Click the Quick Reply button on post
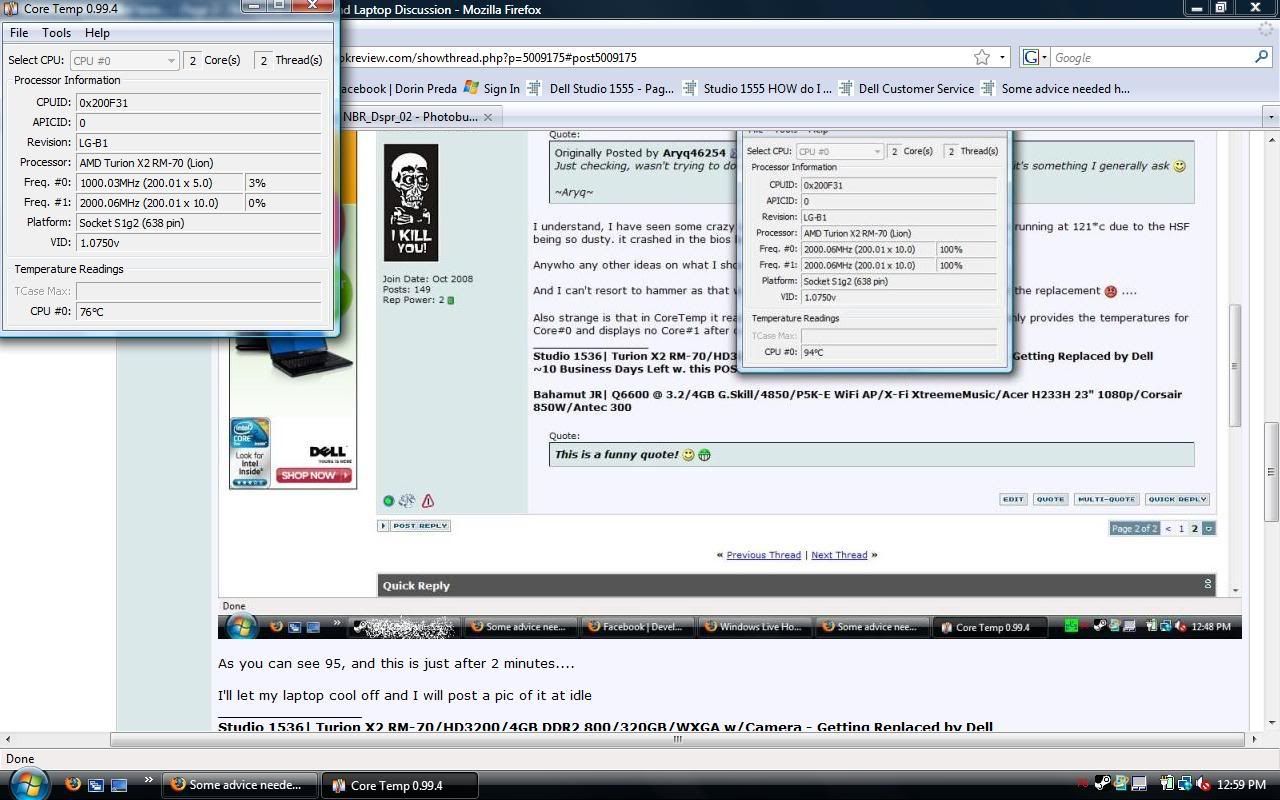Viewport: 1280px width, 800px height. [1177, 499]
